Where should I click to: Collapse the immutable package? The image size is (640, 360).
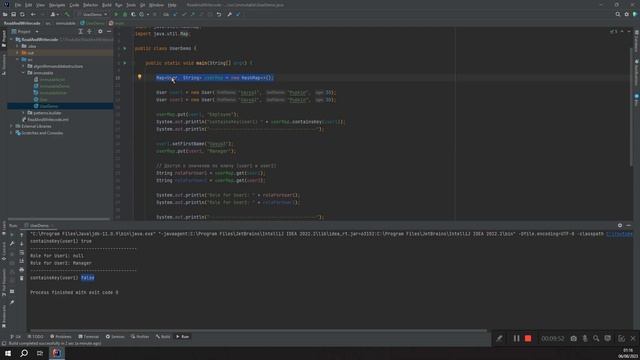(x=24, y=73)
